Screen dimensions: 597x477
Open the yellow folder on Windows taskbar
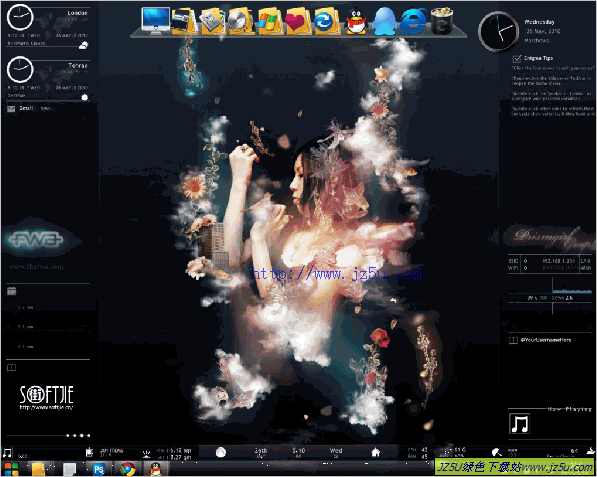coord(38,469)
